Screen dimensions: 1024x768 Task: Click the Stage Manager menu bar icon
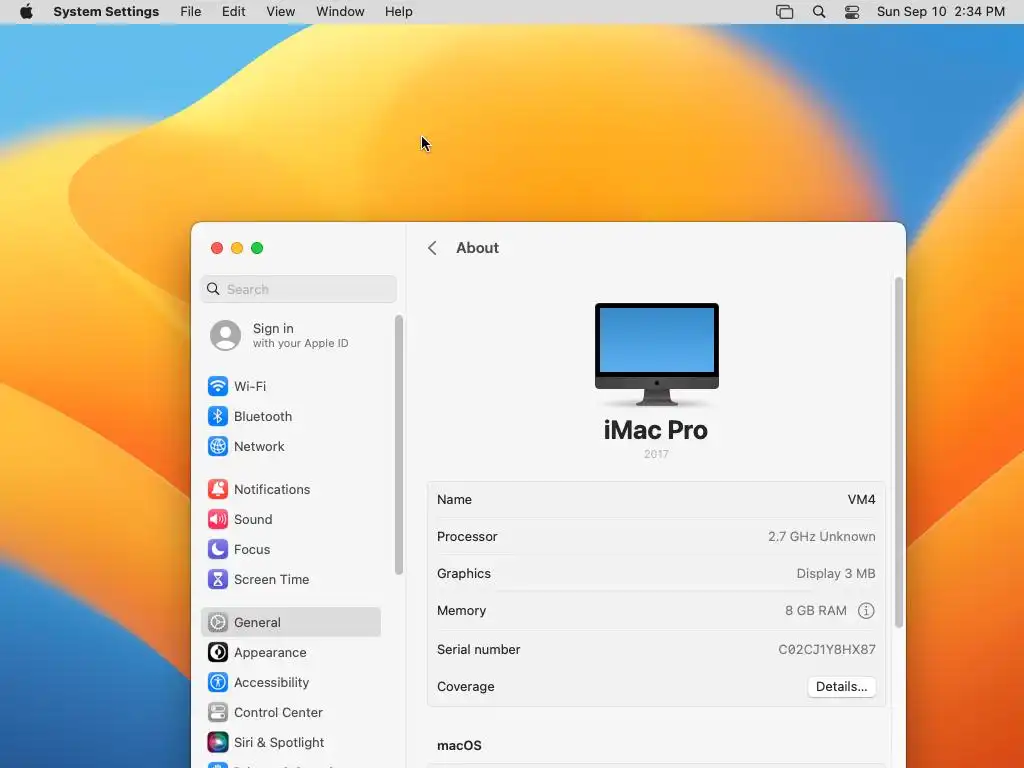[x=784, y=12]
